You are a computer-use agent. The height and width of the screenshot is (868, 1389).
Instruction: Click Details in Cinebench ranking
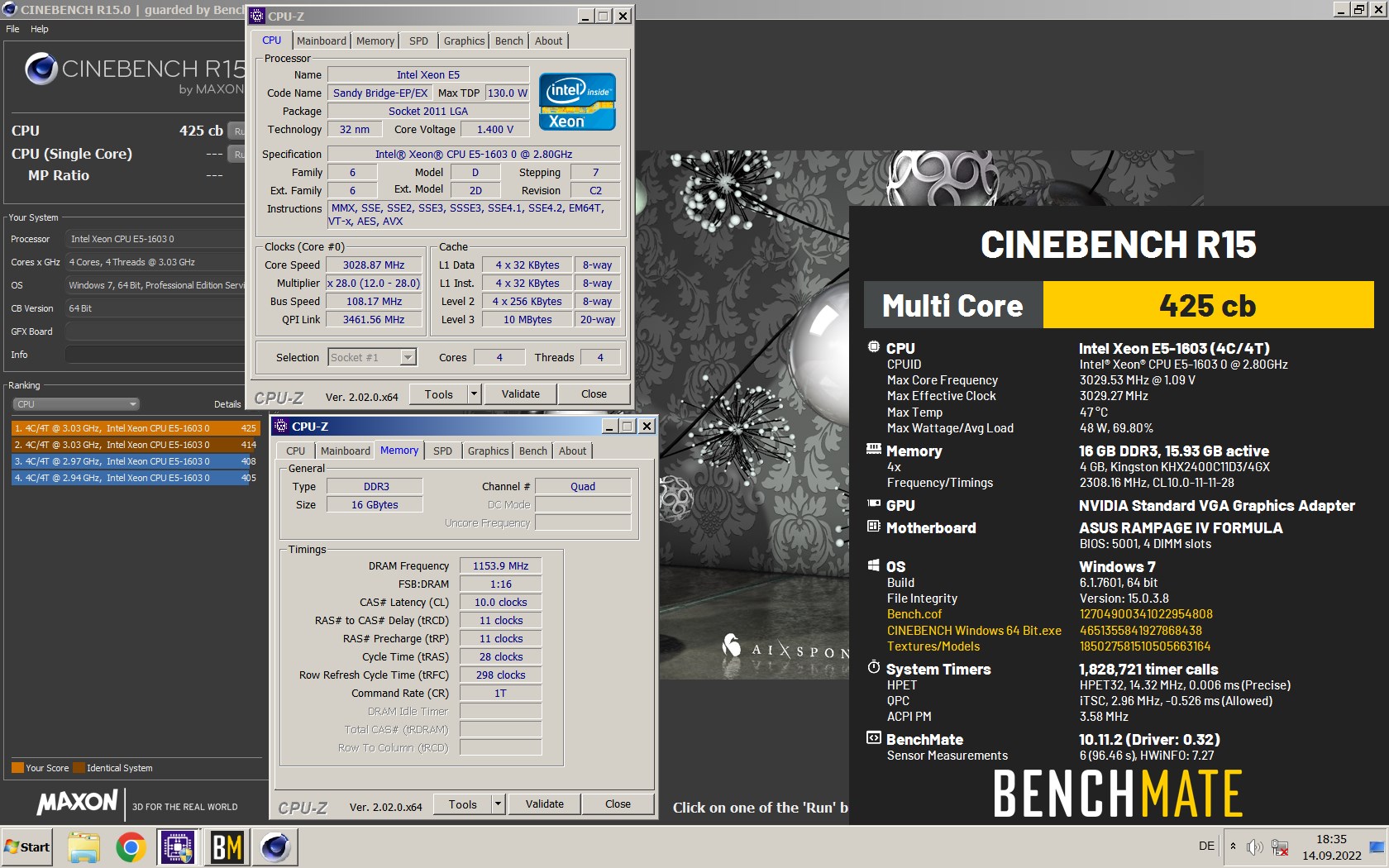point(227,404)
